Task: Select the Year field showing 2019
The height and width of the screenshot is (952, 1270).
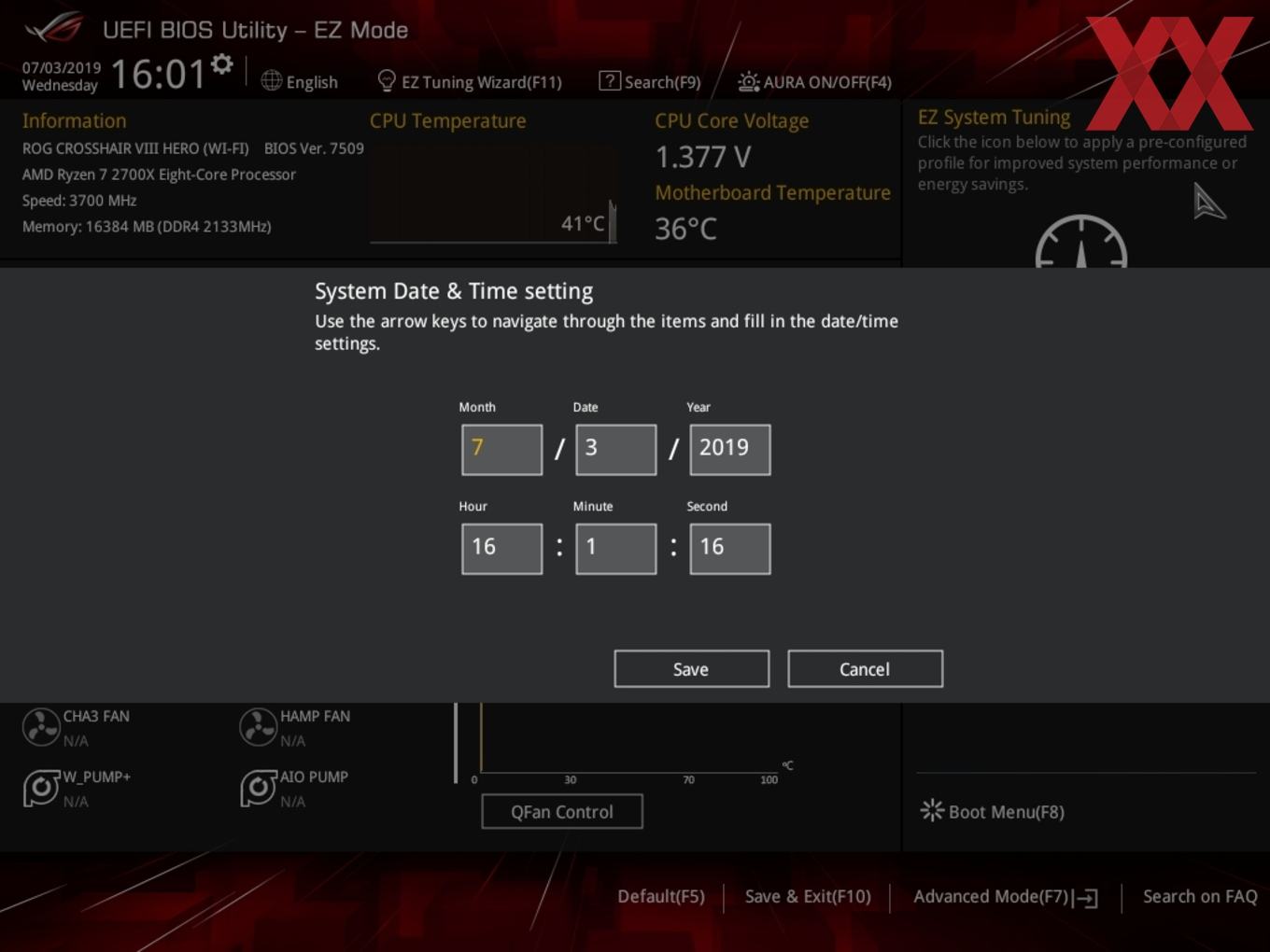Action: coord(729,450)
